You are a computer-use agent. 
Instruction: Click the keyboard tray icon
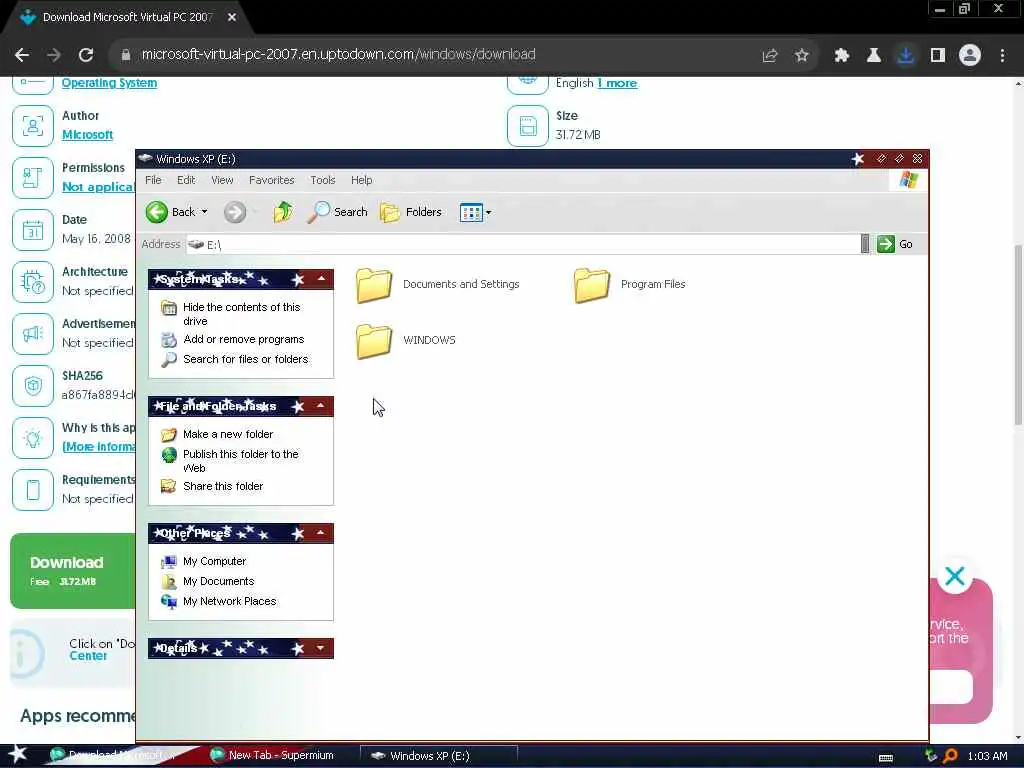tap(886, 758)
